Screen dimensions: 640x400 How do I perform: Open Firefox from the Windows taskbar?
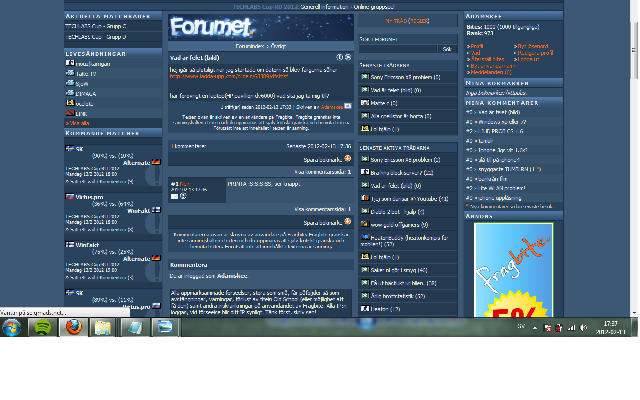tap(72, 326)
